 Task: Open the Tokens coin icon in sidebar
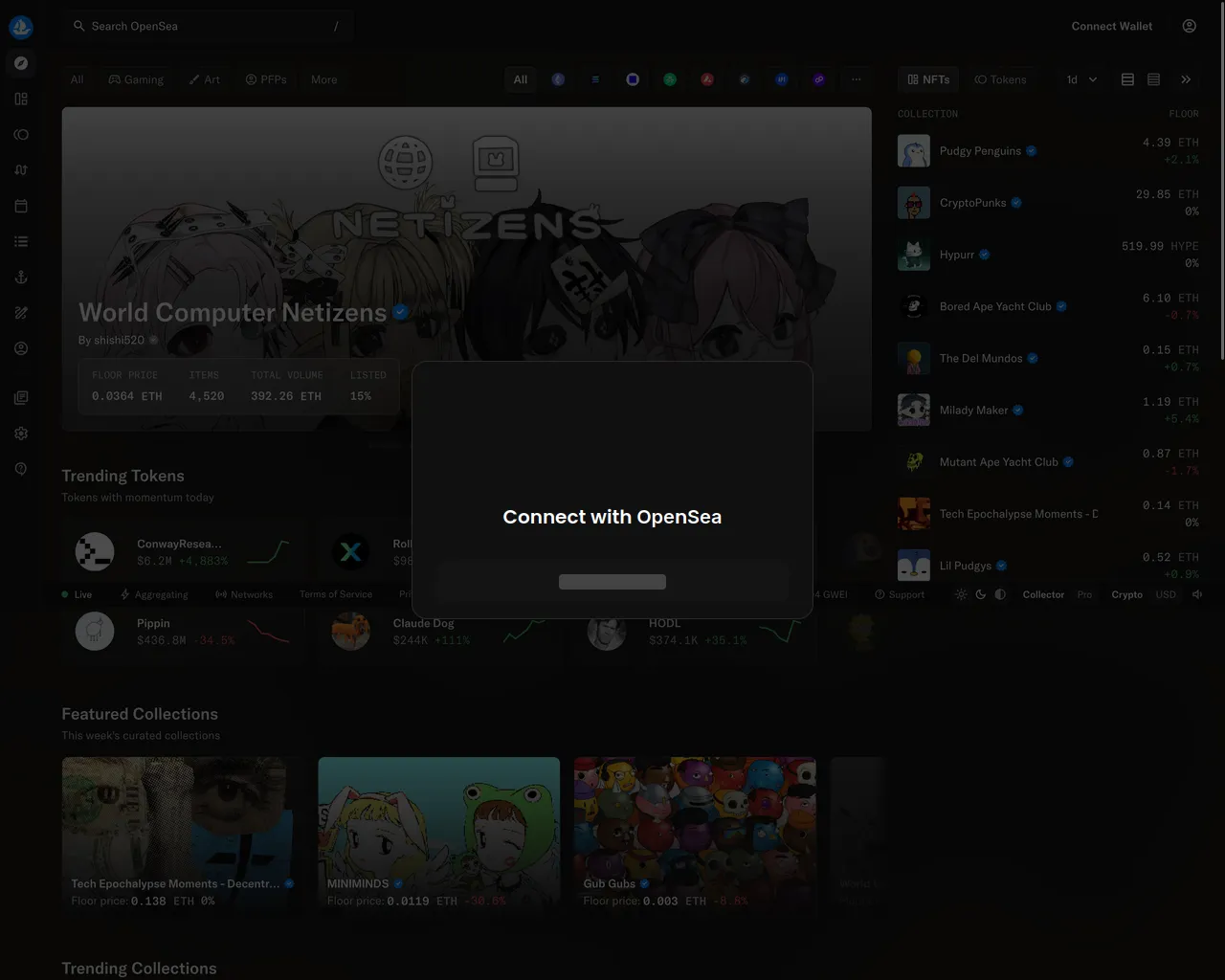21,135
